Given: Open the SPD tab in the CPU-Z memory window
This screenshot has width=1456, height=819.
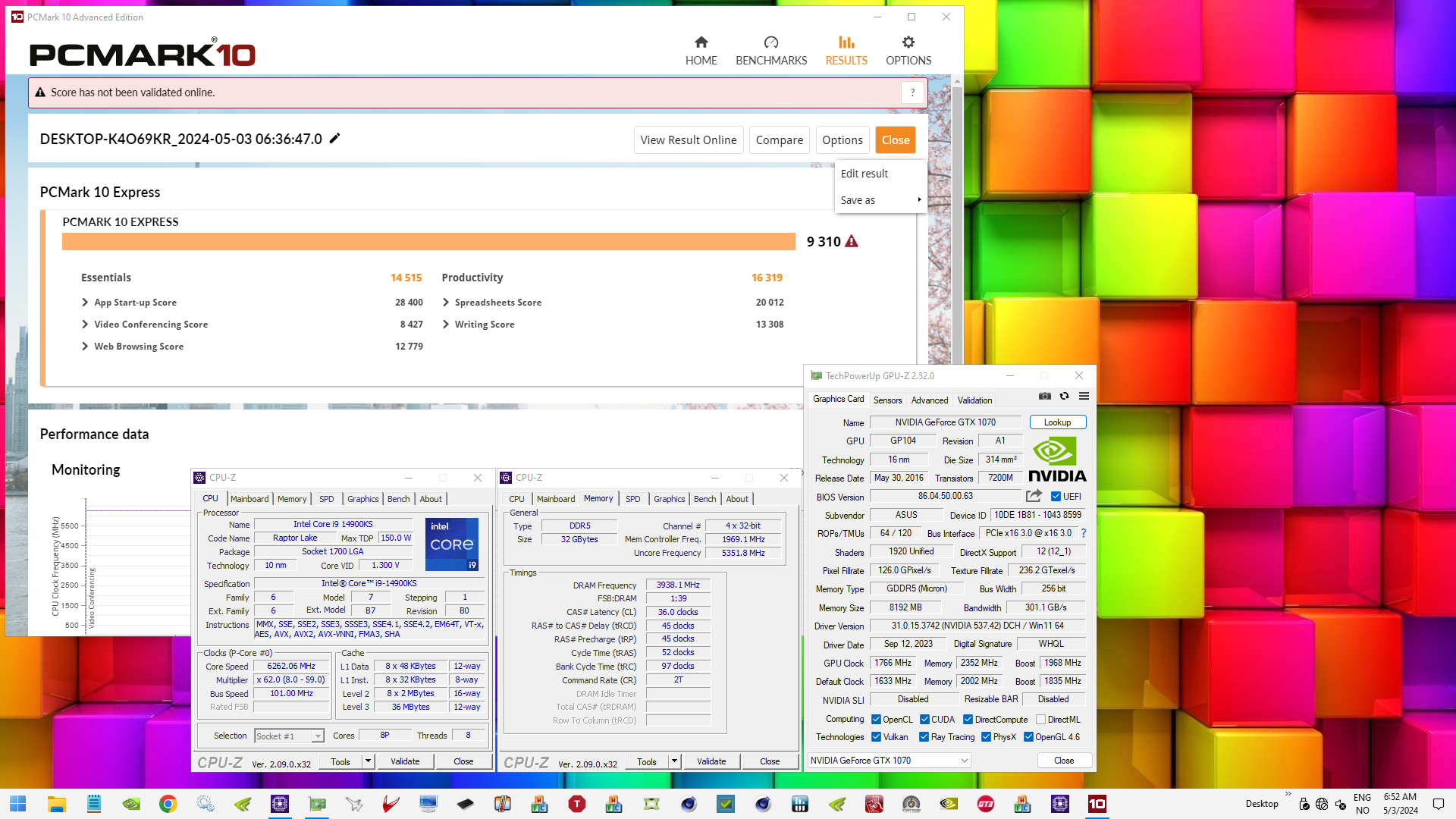Looking at the screenshot, I should tap(632, 499).
